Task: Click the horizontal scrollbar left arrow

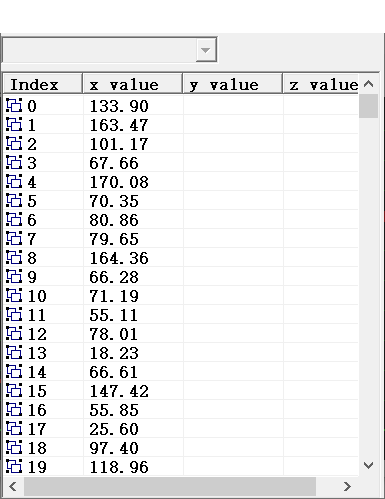Action: [13, 486]
